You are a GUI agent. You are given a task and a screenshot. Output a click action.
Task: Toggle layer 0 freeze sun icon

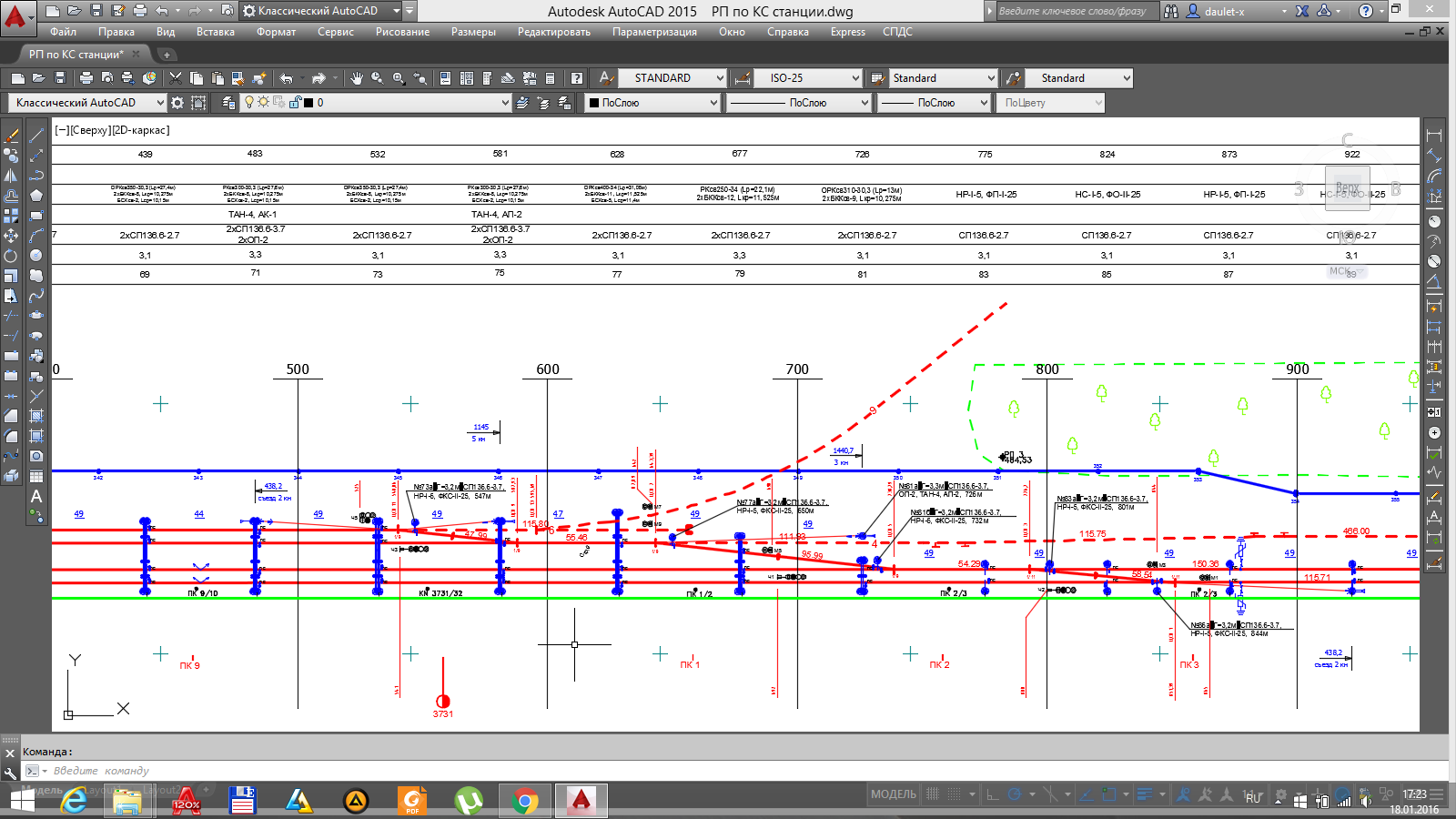coord(264,103)
